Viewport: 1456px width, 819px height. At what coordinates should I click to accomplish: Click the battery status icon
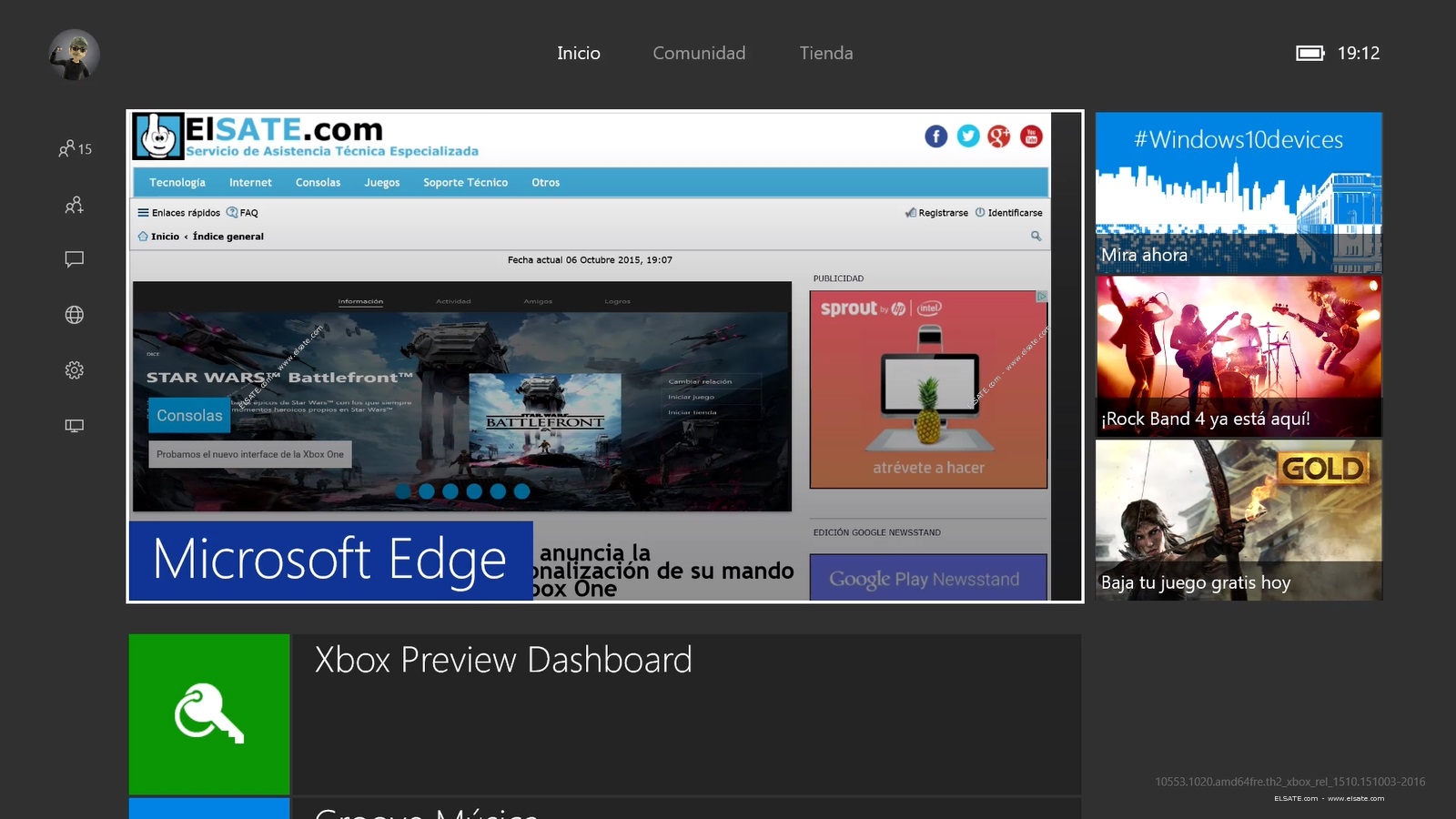[x=1310, y=54]
